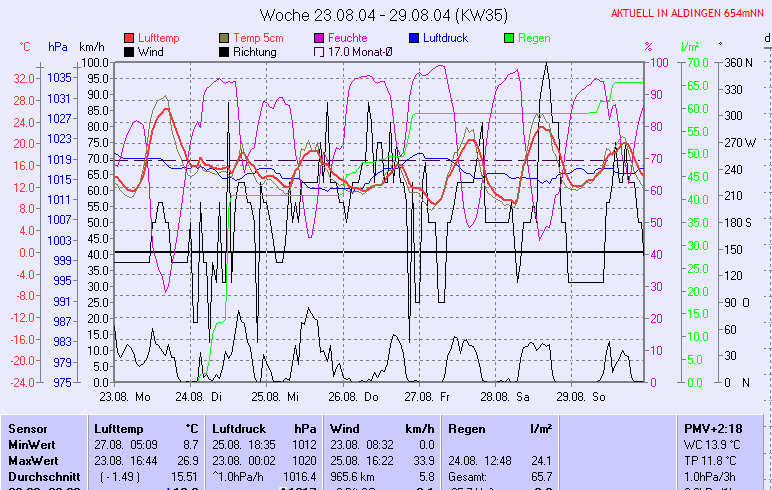Screen dimensions: 772x490
Task: Click the Regen column header in table
Action: [466, 428]
